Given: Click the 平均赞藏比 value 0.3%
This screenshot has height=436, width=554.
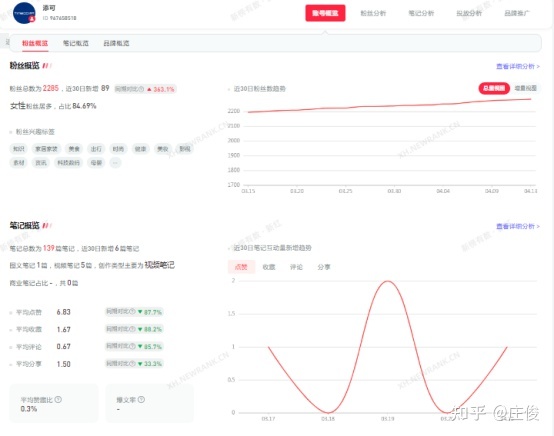Looking at the screenshot, I should [x=29, y=409].
